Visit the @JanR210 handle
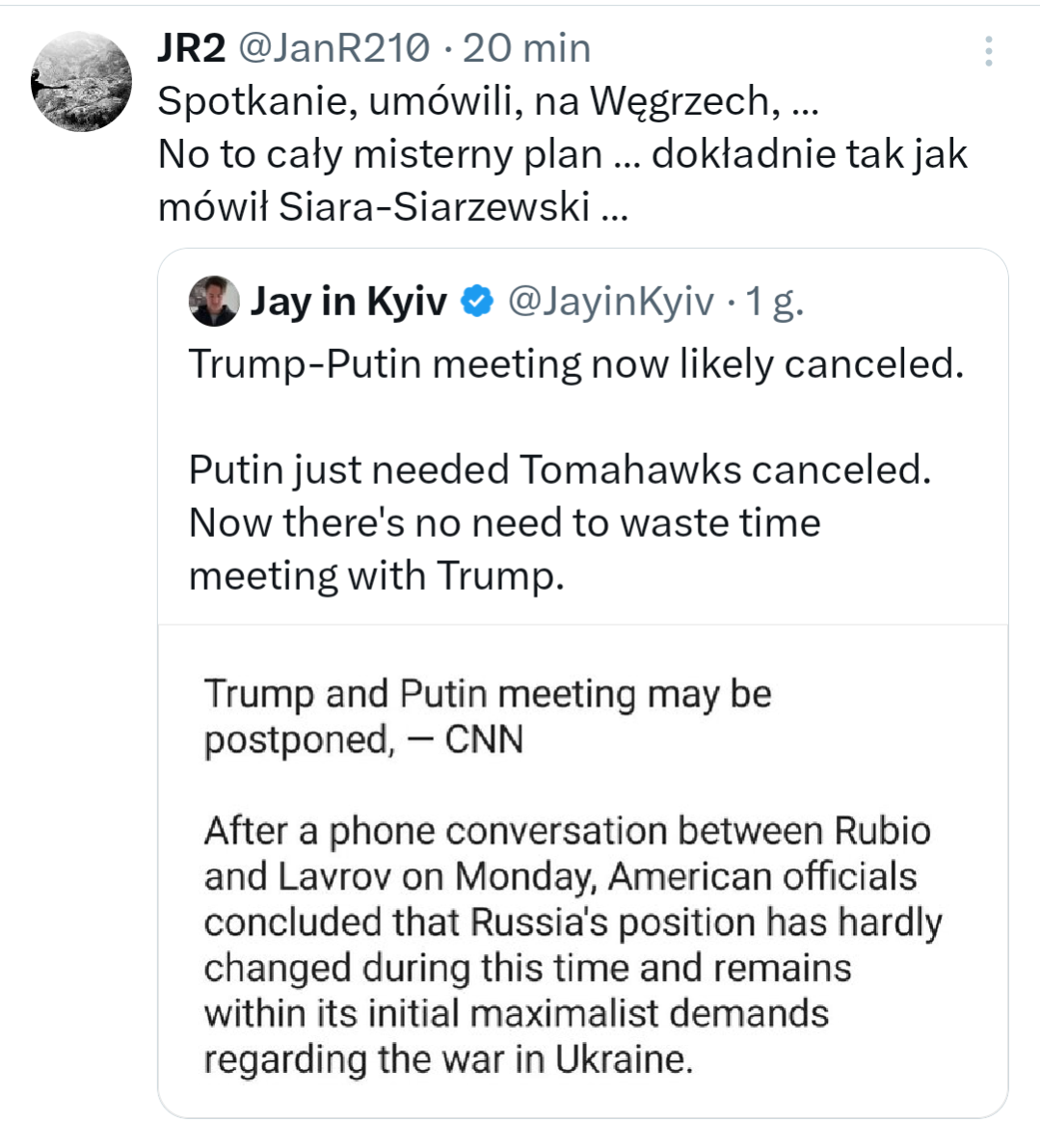 [x=333, y=48]
